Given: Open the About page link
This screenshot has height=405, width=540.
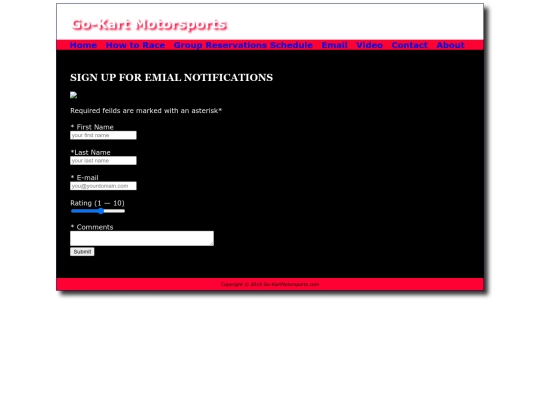Looking at the screenshot, I should tap(450, 45).
